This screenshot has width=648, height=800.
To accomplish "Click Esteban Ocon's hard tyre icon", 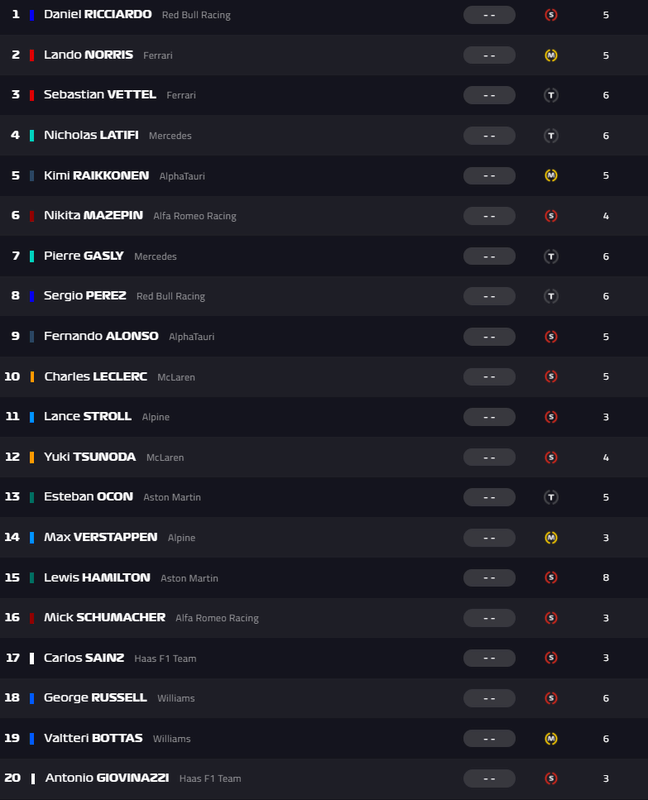I will 550,497.
